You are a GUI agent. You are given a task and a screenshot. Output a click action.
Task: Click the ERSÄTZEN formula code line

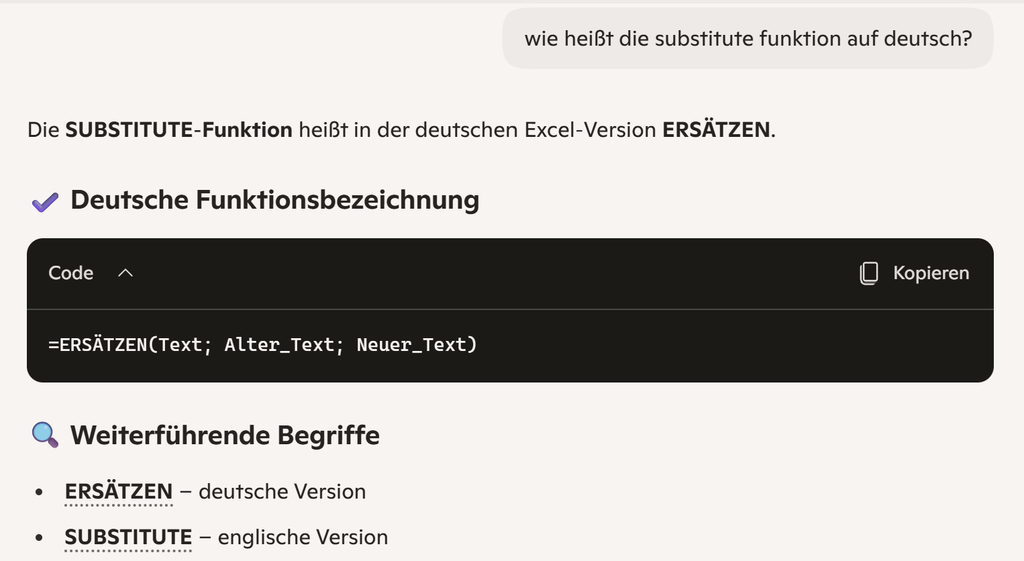[263, 345]
